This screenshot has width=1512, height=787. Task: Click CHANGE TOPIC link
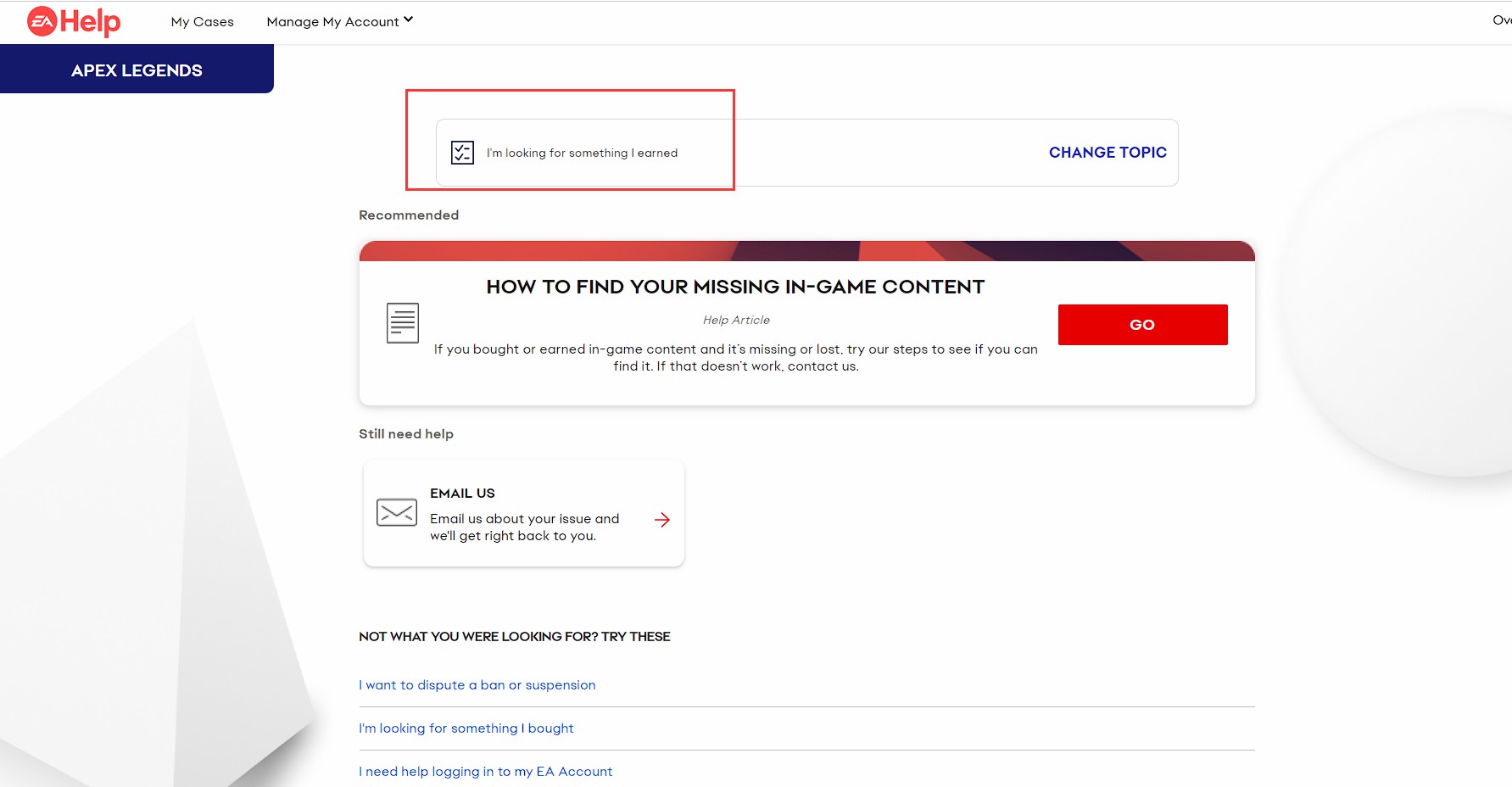pos(1107,153)
